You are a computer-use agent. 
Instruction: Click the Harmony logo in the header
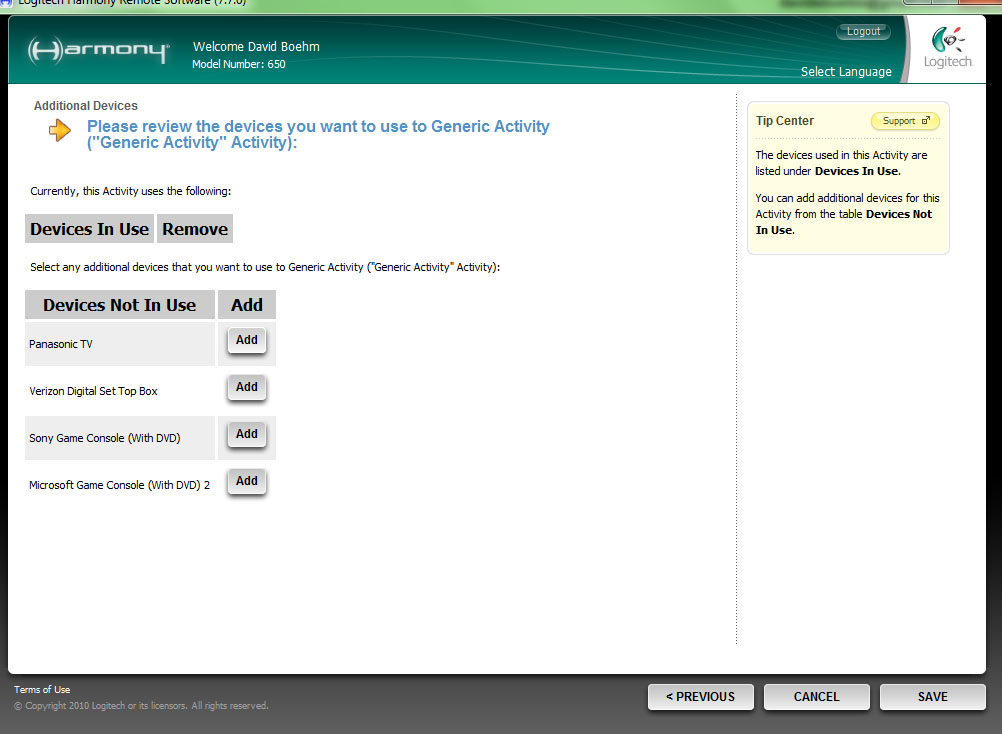[x=98, y=51]
